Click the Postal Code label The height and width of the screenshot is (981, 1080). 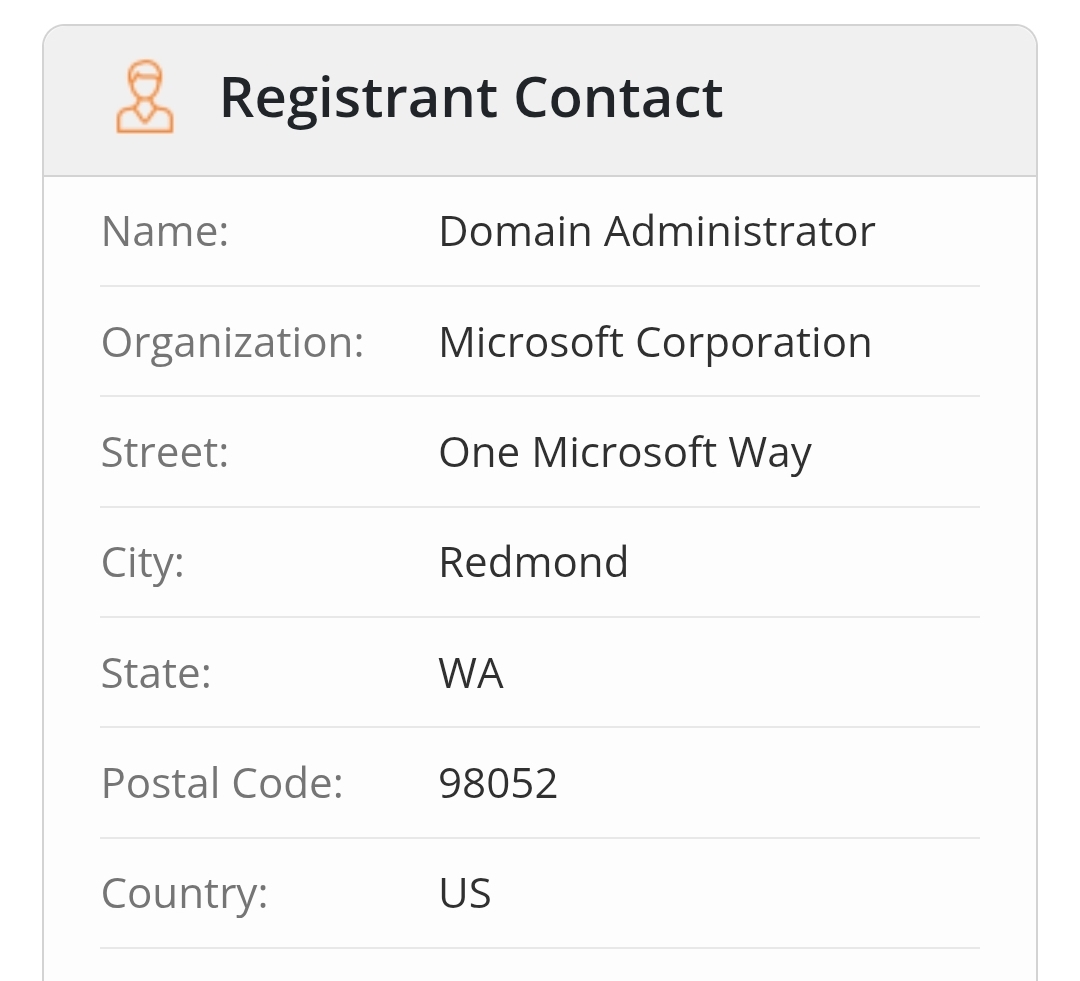point(222,784)
